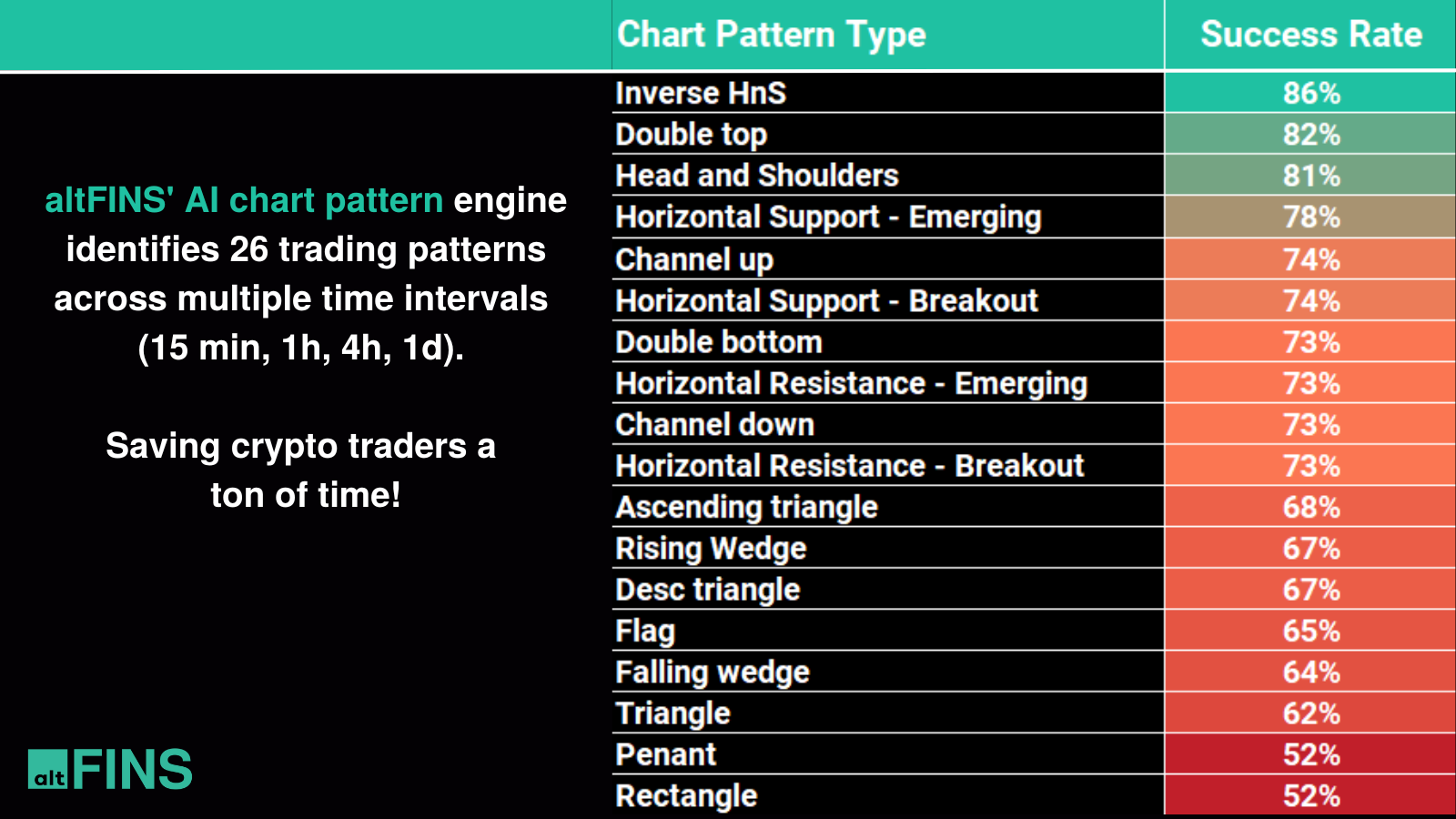Select Horizontal Resistance - Breakout label
This screenshot has width=1456, height=819.
[850, 466]
